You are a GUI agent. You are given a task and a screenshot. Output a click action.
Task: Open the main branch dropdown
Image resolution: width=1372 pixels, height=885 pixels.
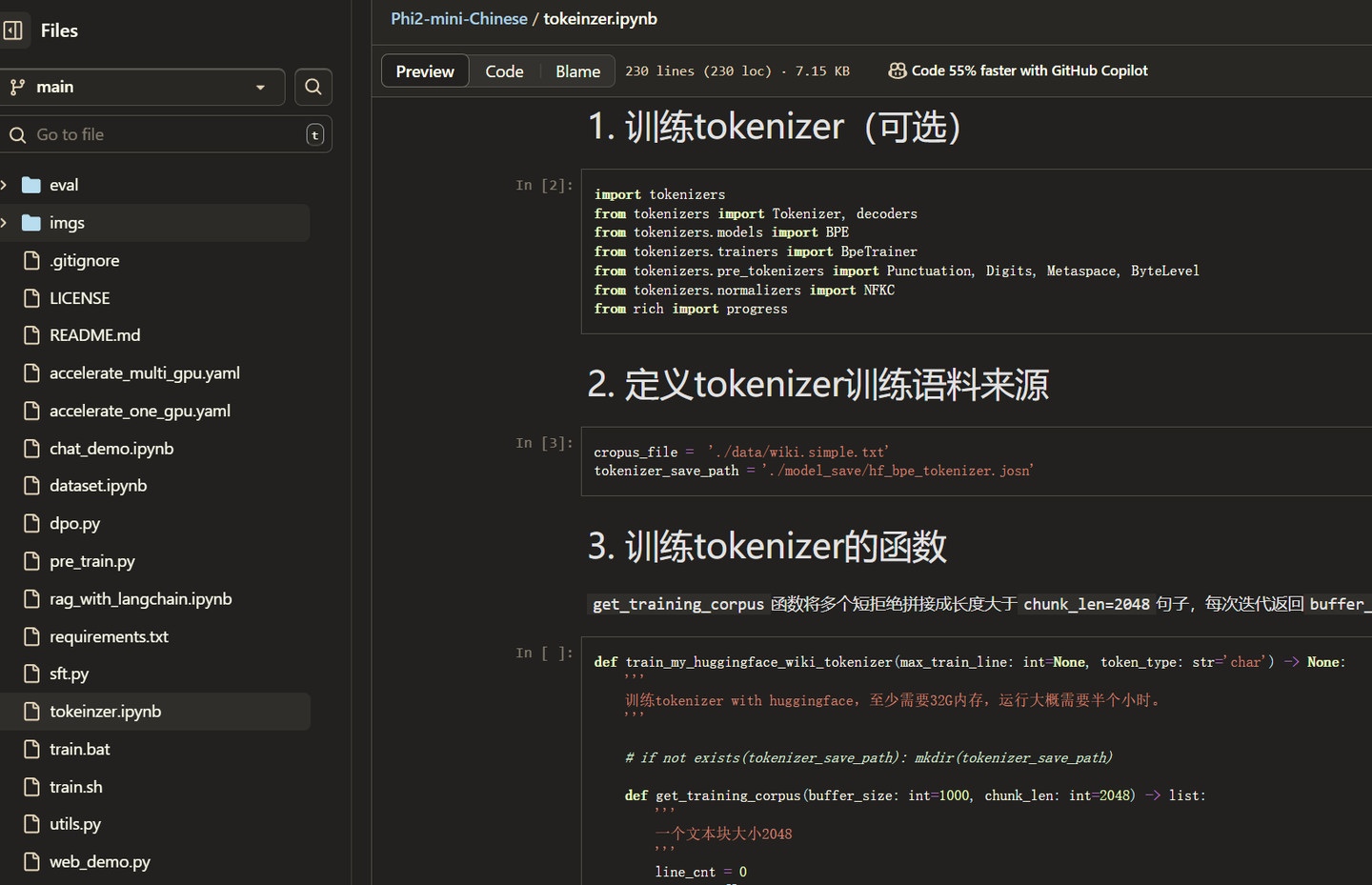coord(143,87)
